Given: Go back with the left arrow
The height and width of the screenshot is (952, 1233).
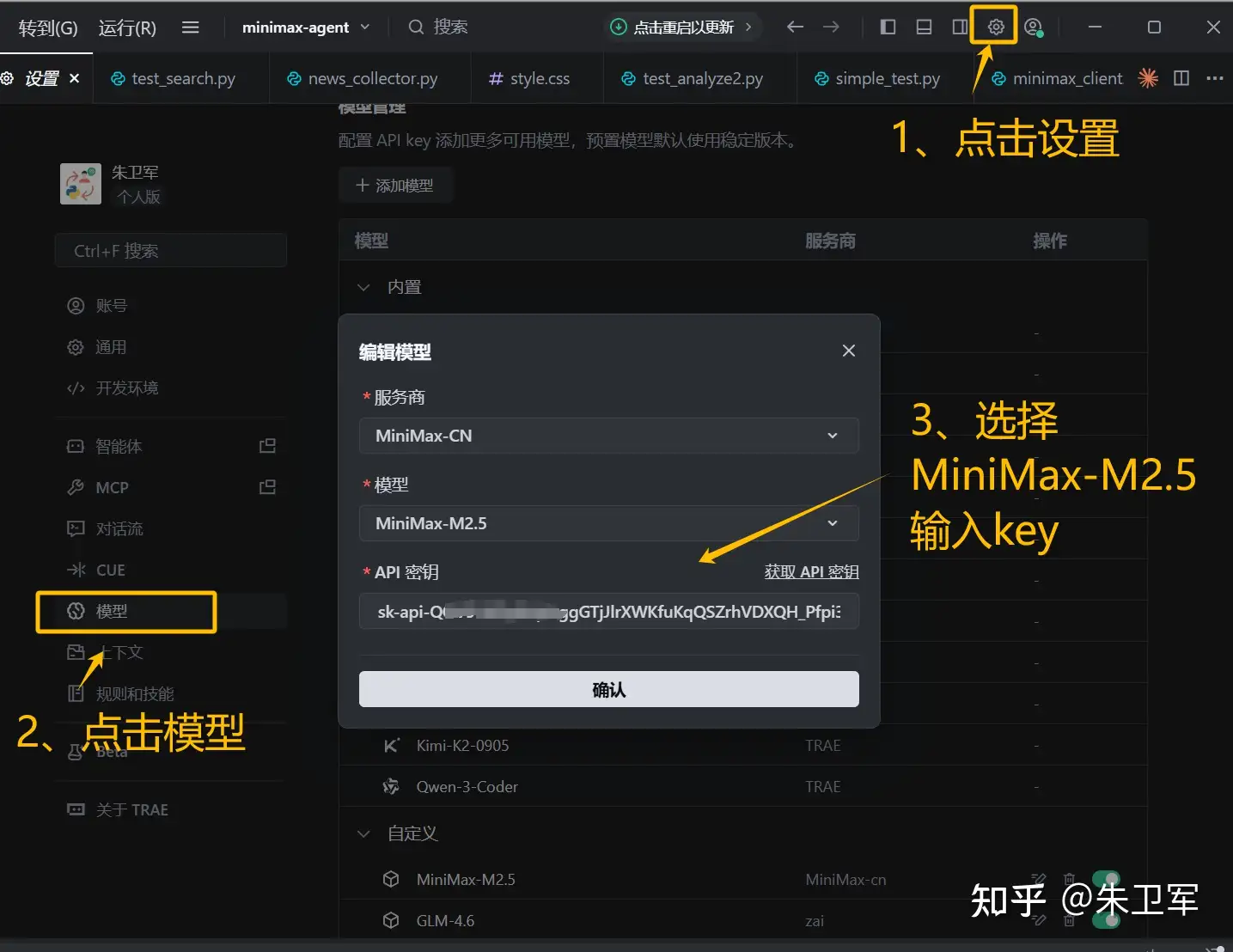Looking at the screenshot, I should [795, 27].
